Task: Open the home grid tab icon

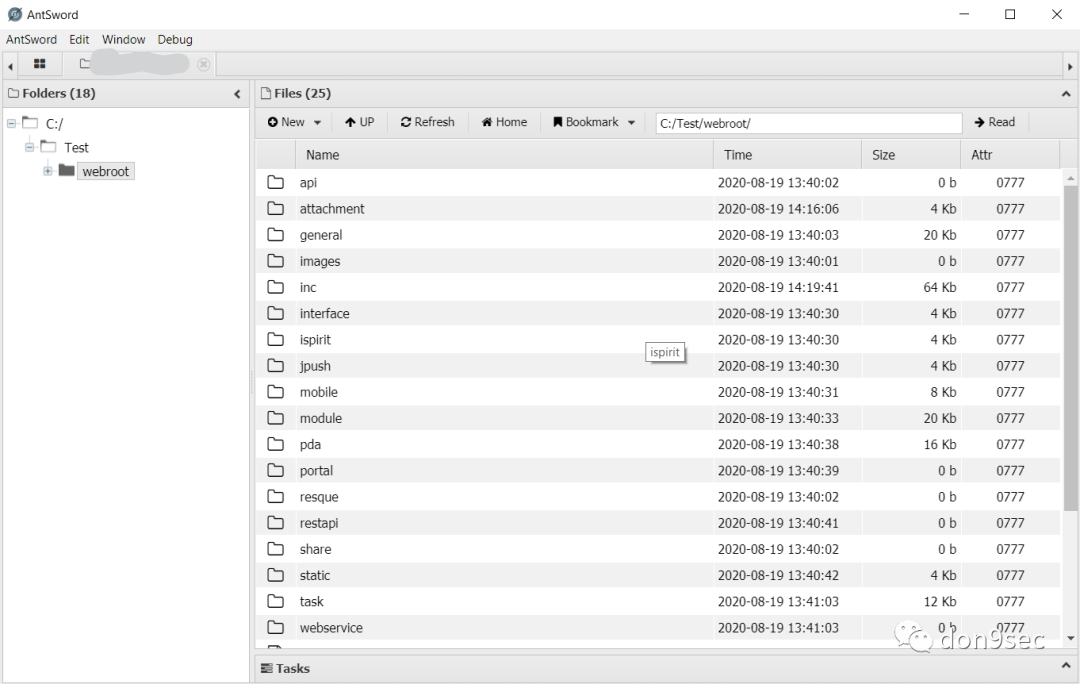Action: (40, 64)
